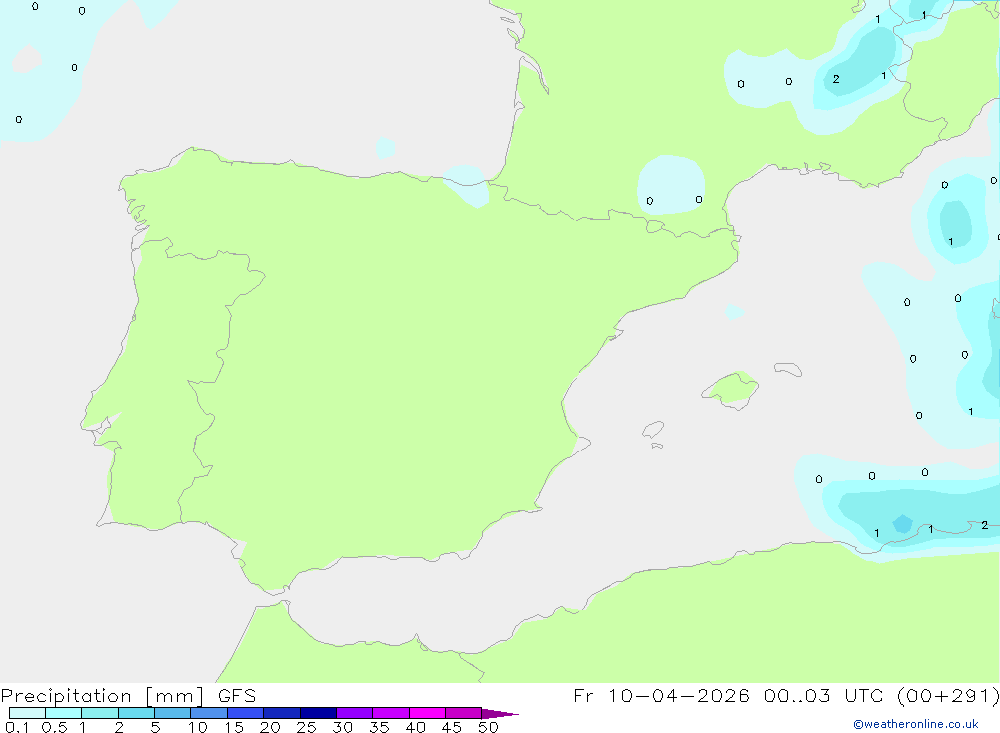The width and height of the screenshot is (1000, 733).
Task: Click the "25" legend label
Action: click(306, 727)
